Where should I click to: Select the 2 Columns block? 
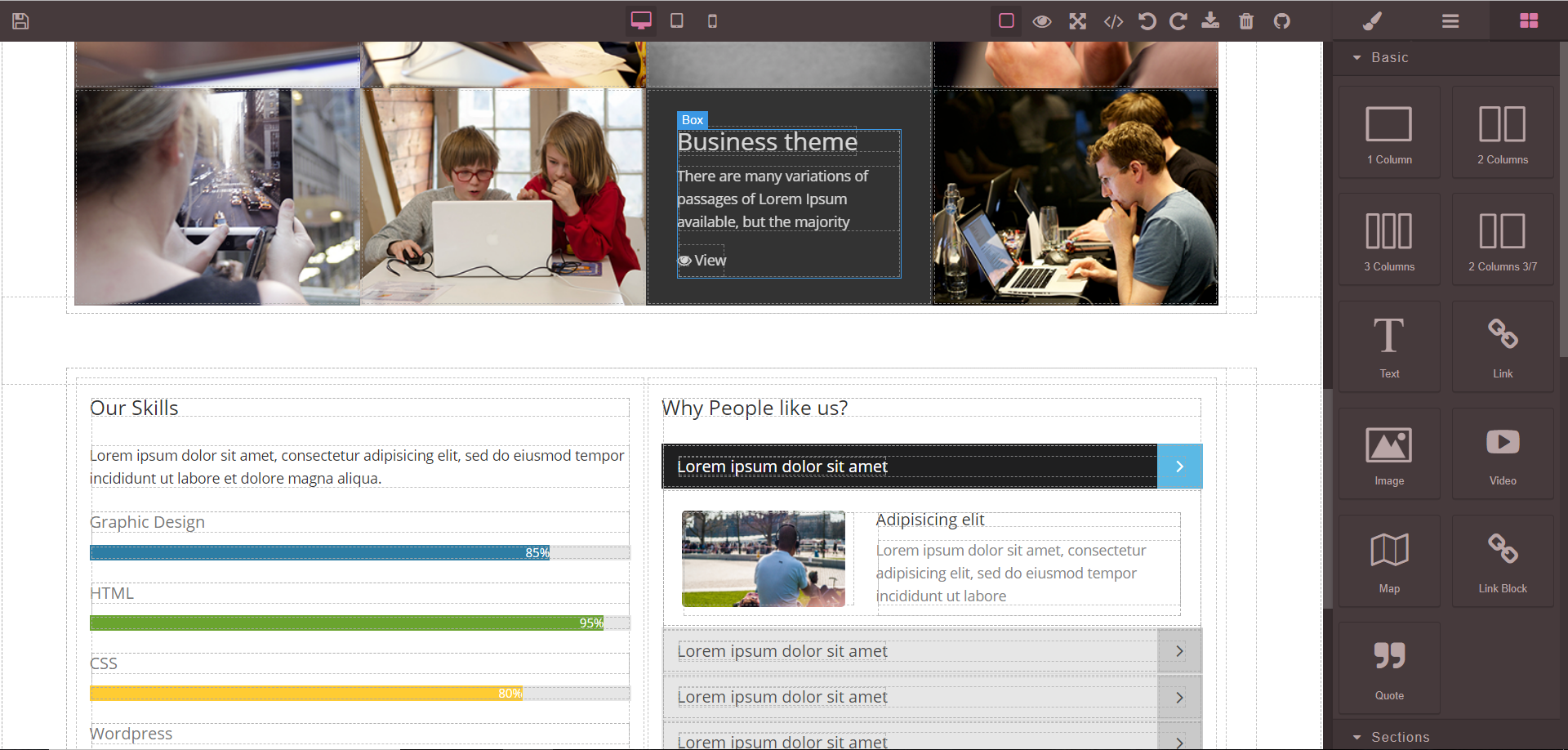tap(1503, 132)
